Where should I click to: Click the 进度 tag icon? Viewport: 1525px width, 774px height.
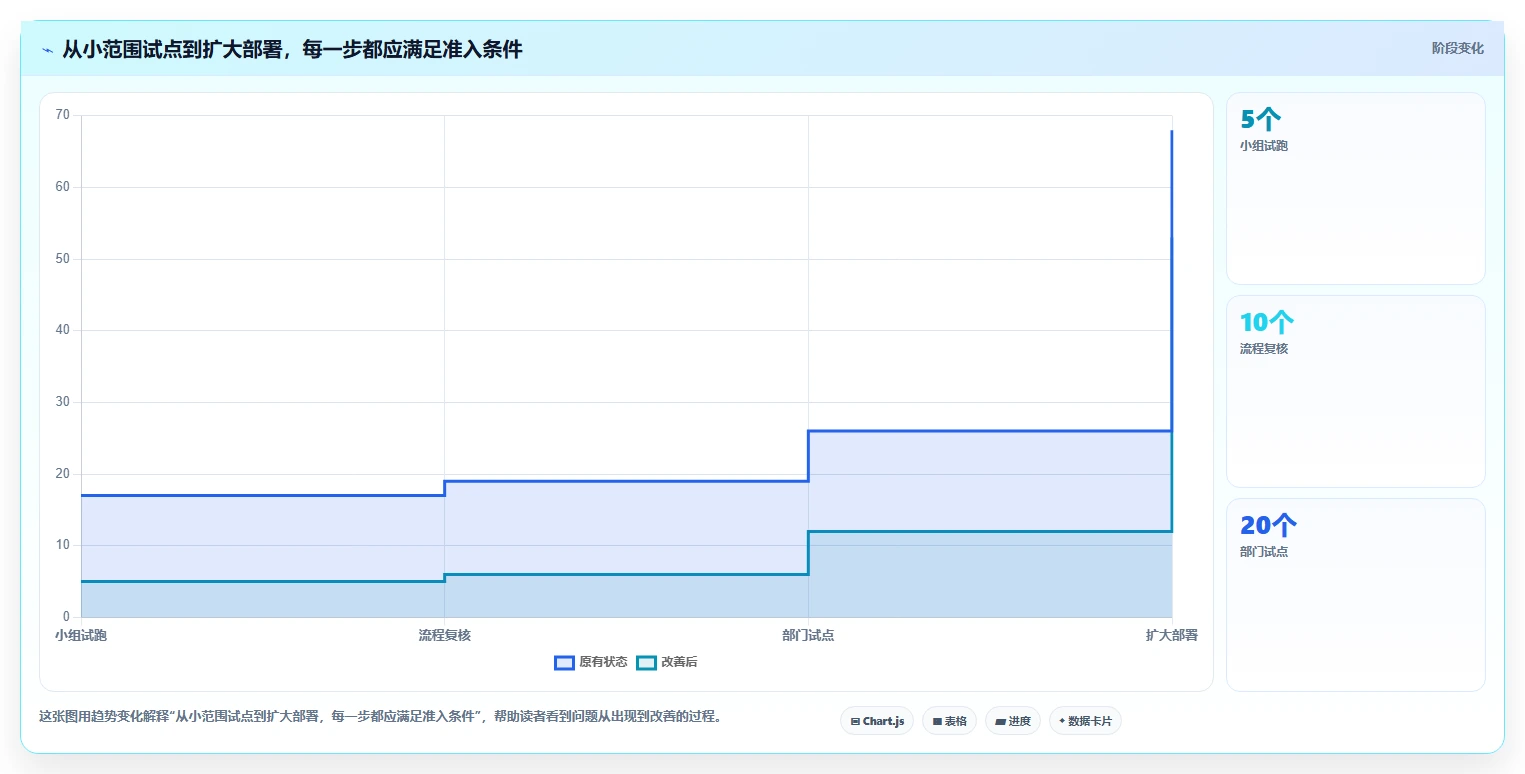(x=1000, y=721)
